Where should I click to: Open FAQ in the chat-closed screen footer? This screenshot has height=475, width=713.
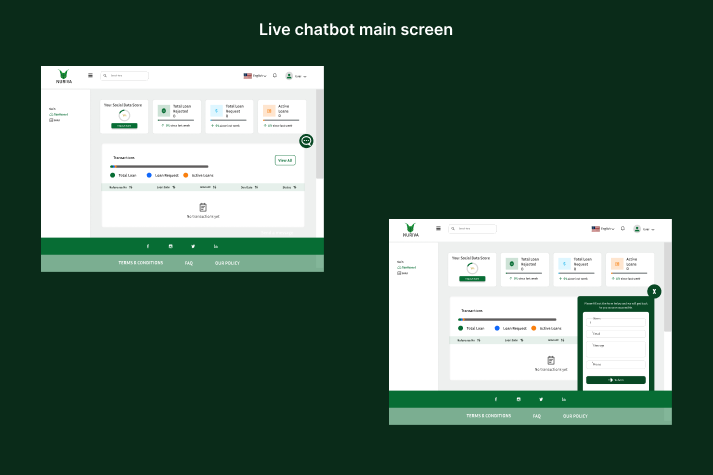click(x=188, y=263)
